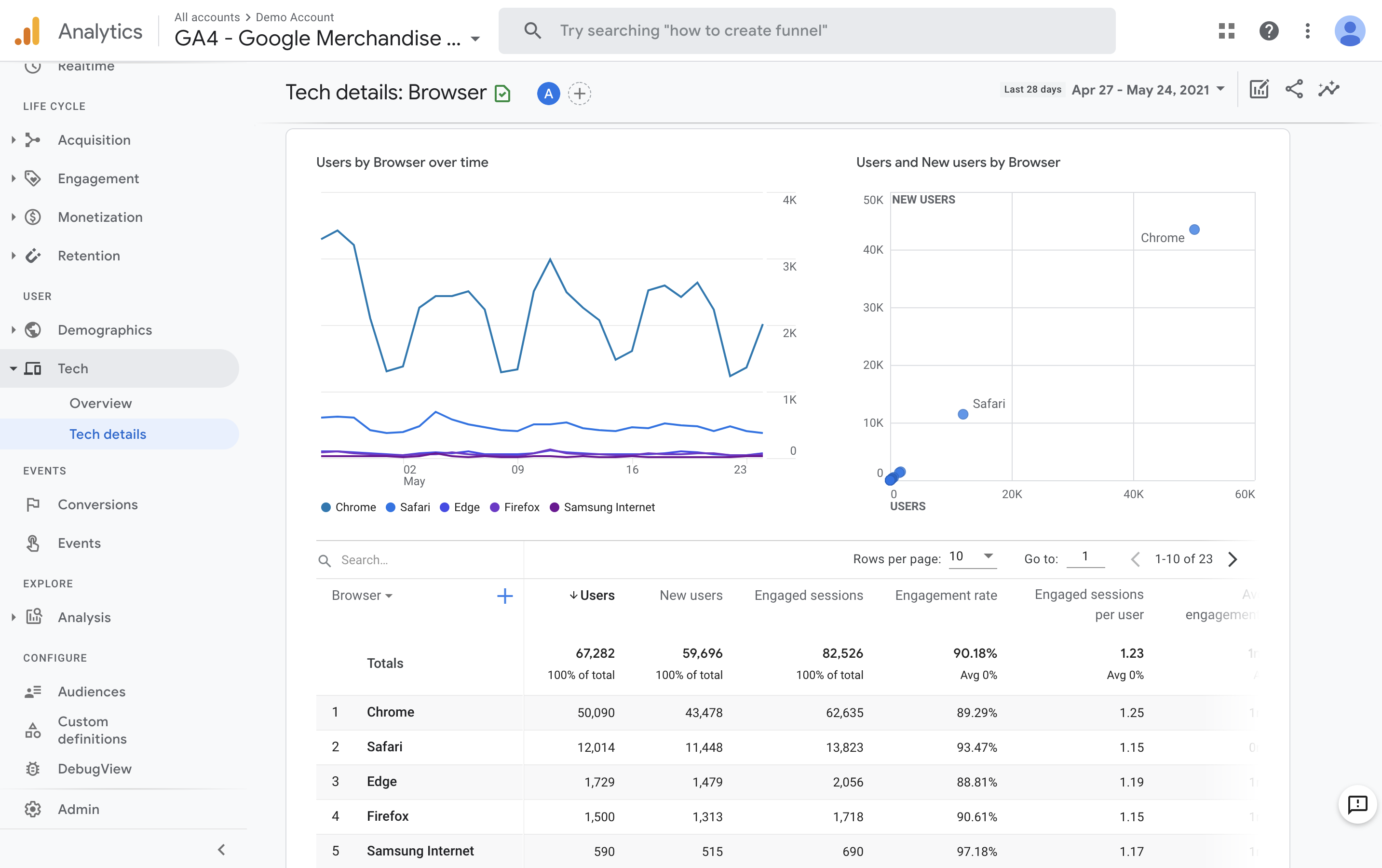Image resolution: width=1382 pixels, height=868 pixels.
Task: Add a comparison with the plus button
Action: point(579,93)
